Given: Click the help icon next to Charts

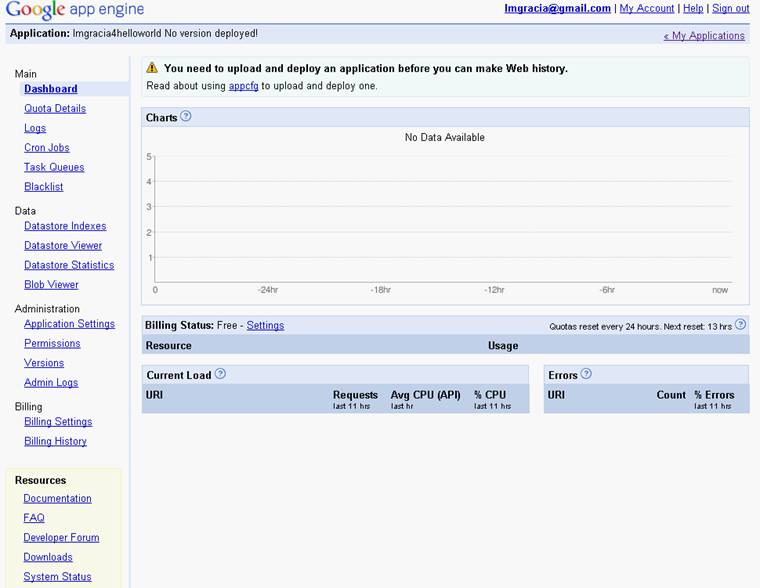Looking at the screenshot, I should [x=186, y=117].
